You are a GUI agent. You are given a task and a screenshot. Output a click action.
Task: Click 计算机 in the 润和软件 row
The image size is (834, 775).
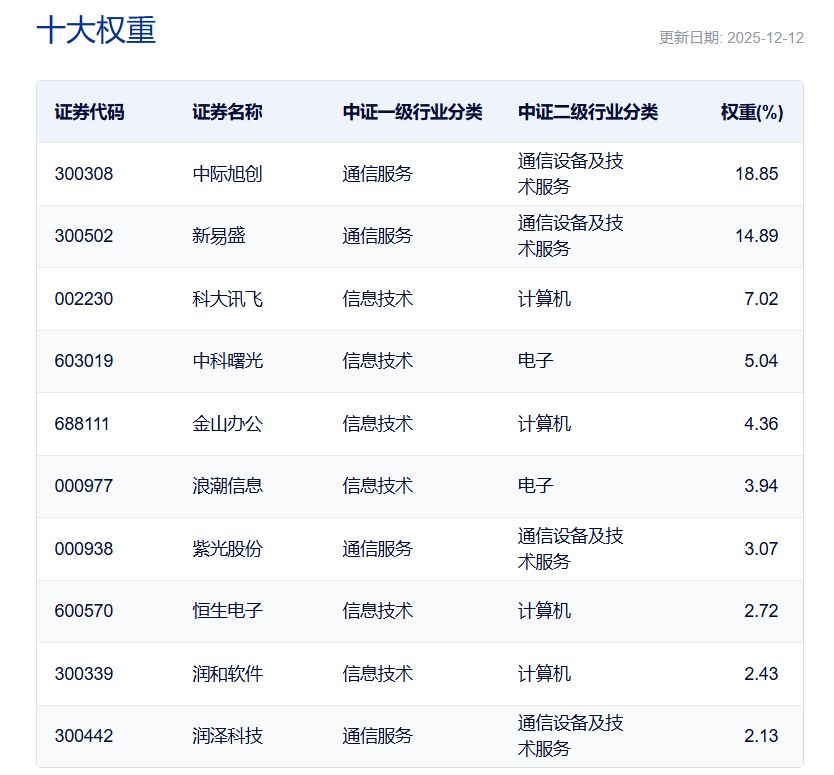544,674
